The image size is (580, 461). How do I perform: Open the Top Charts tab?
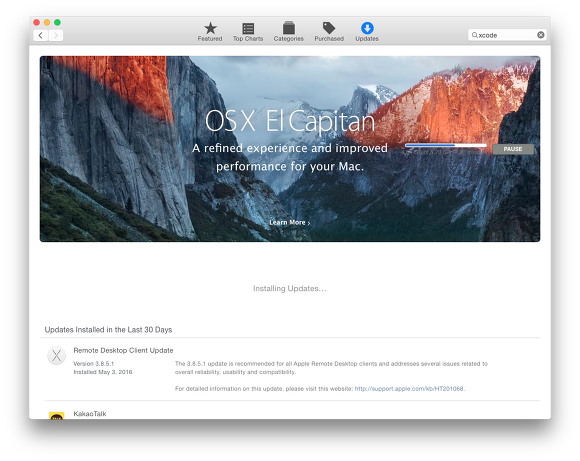[248, 31]
